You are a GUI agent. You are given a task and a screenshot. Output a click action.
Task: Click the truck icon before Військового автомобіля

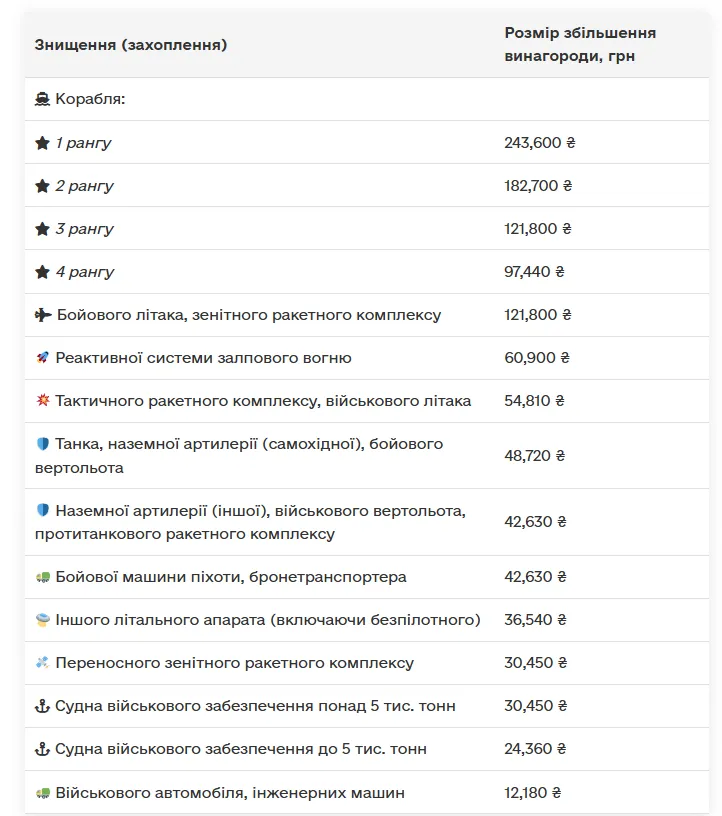pos(42,793)
